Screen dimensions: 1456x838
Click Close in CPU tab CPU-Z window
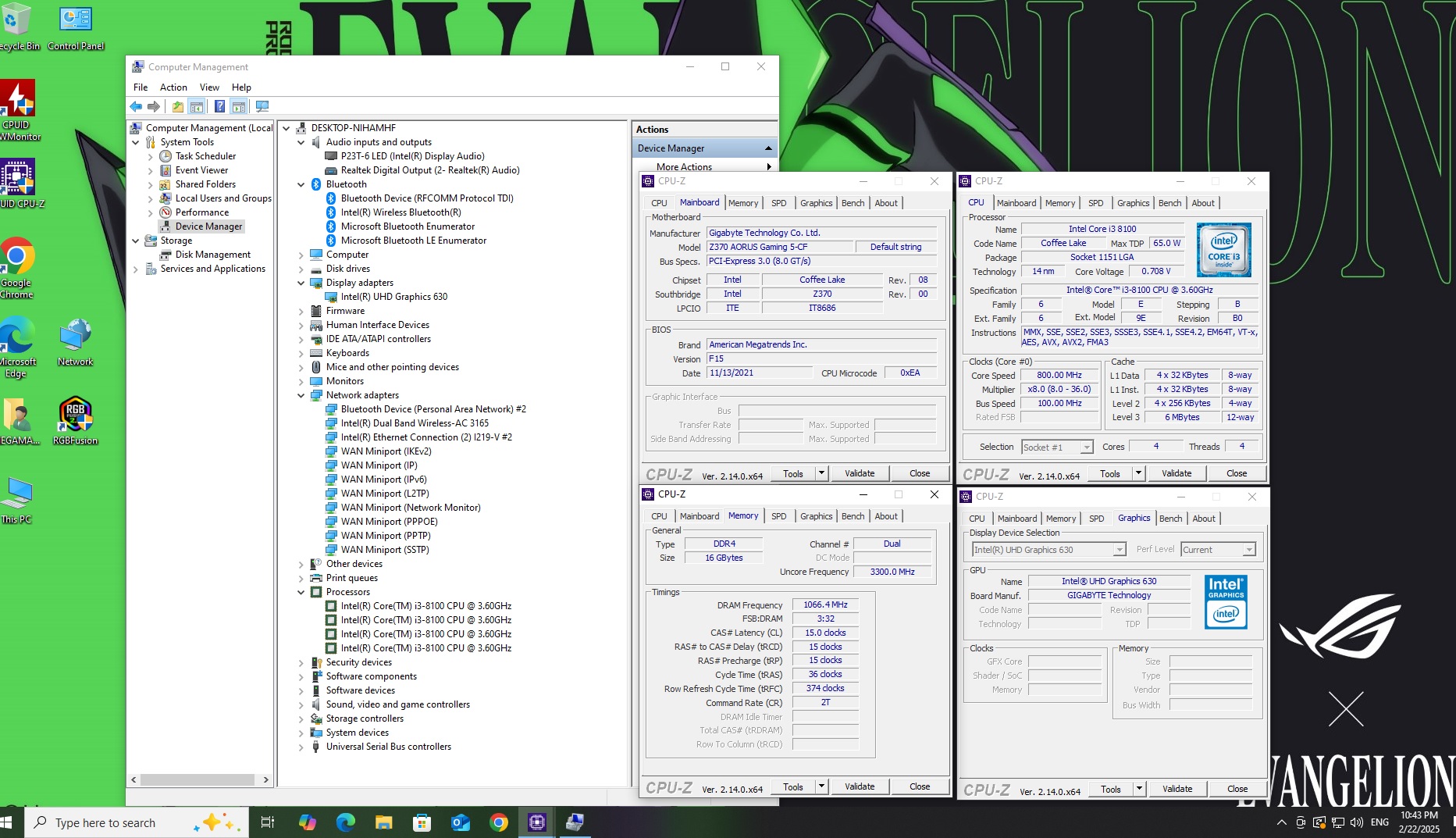(x=1237, y=473)
